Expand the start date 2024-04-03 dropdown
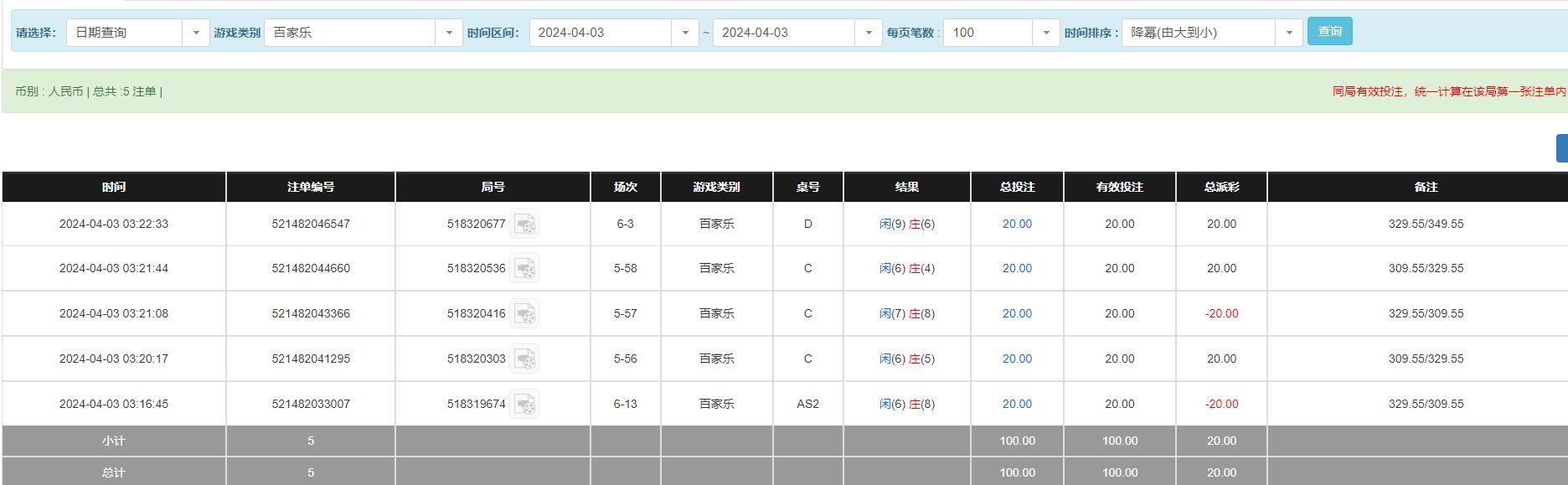Viewport: 1568px width, 485px height. click(684, 33)
